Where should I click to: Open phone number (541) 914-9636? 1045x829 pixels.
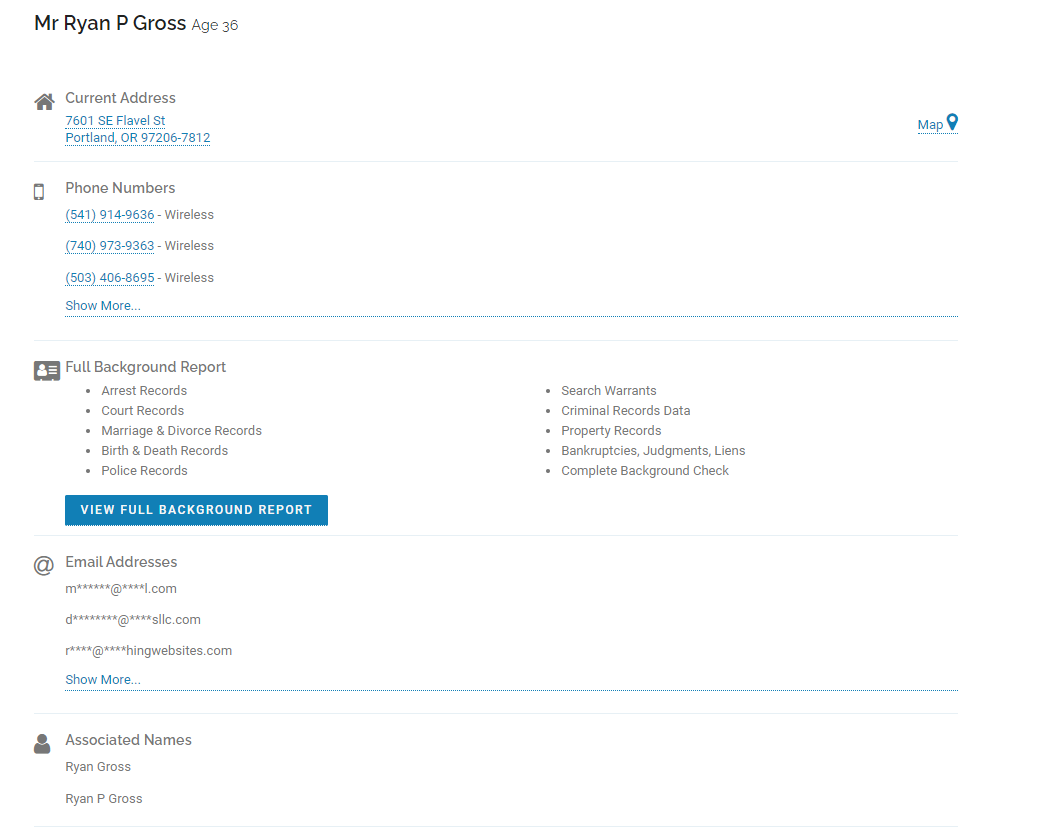tap(110, 215)
